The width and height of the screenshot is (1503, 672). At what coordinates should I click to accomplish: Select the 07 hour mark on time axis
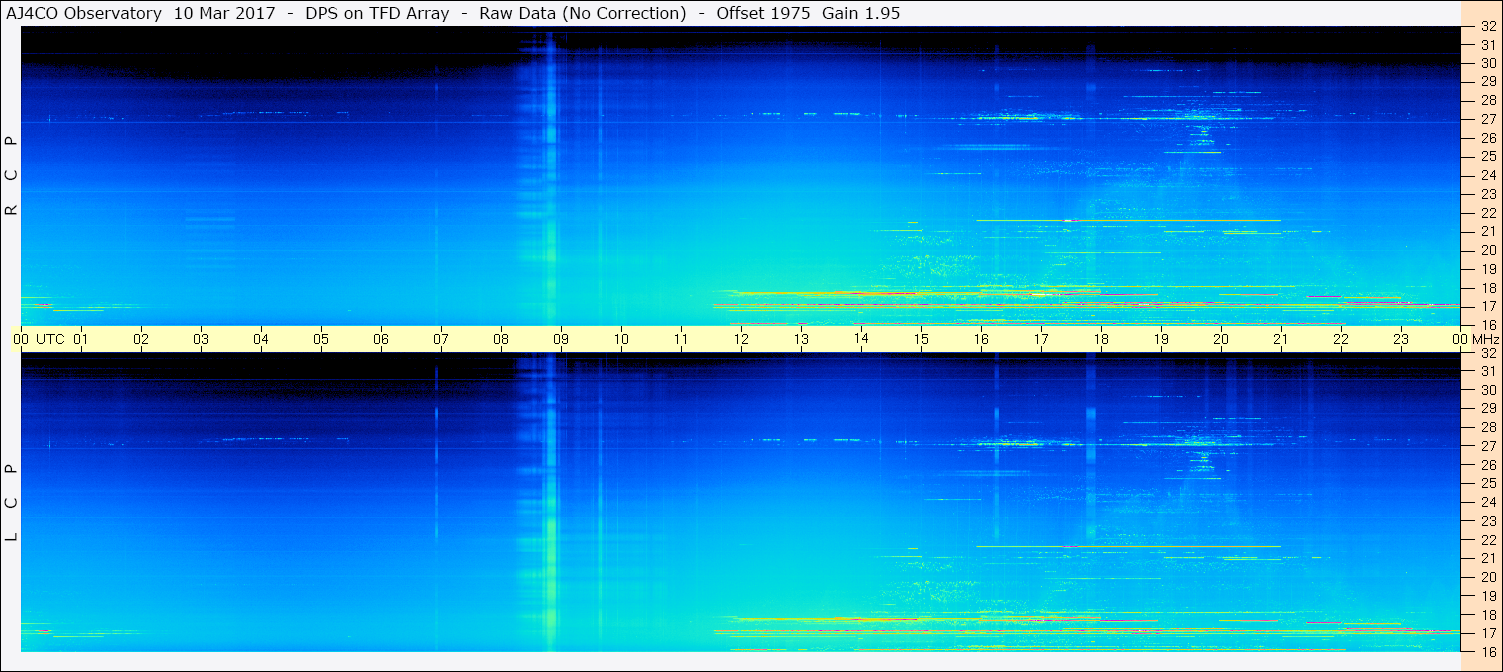(441, 339)
